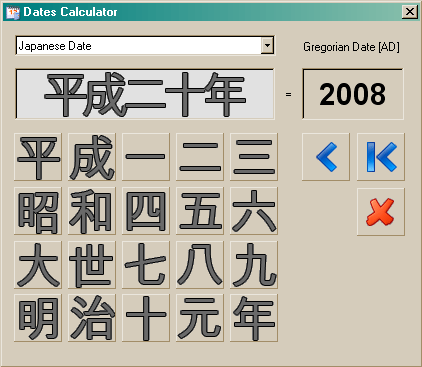
Task: Click the 昭 kanji key
Action: (x=38, y=211)
